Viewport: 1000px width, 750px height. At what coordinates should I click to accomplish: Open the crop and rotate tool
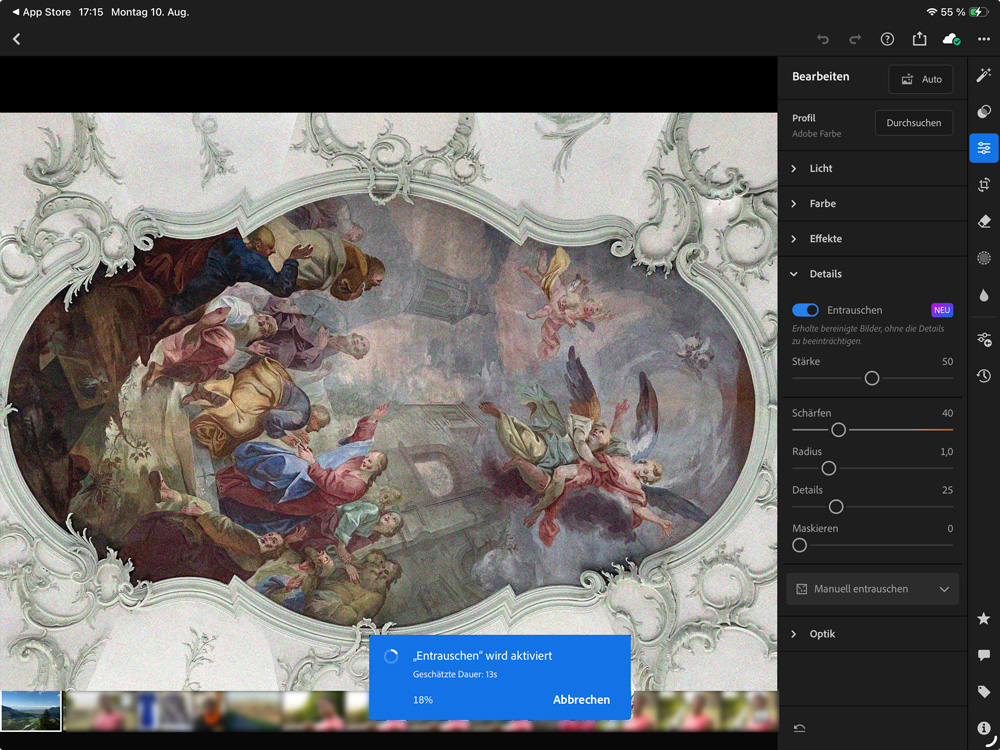(x=984, y=185)
